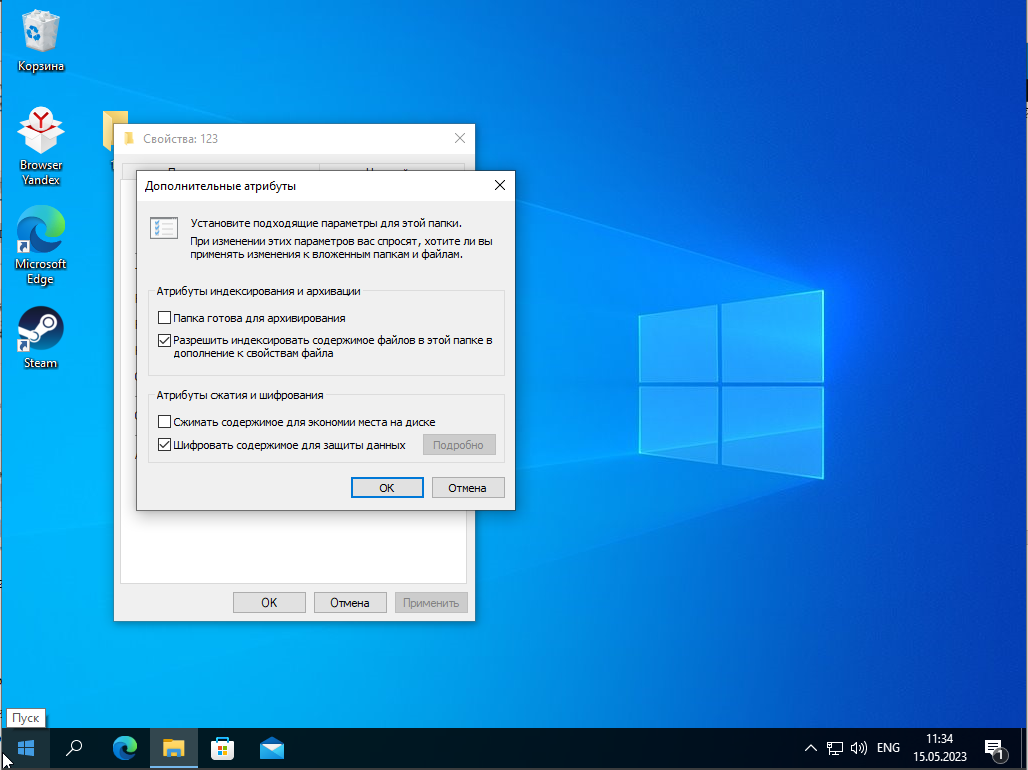
Task: Enable 'Папка готова для архивирования' checkbox
Action: (x=165, y=318)
